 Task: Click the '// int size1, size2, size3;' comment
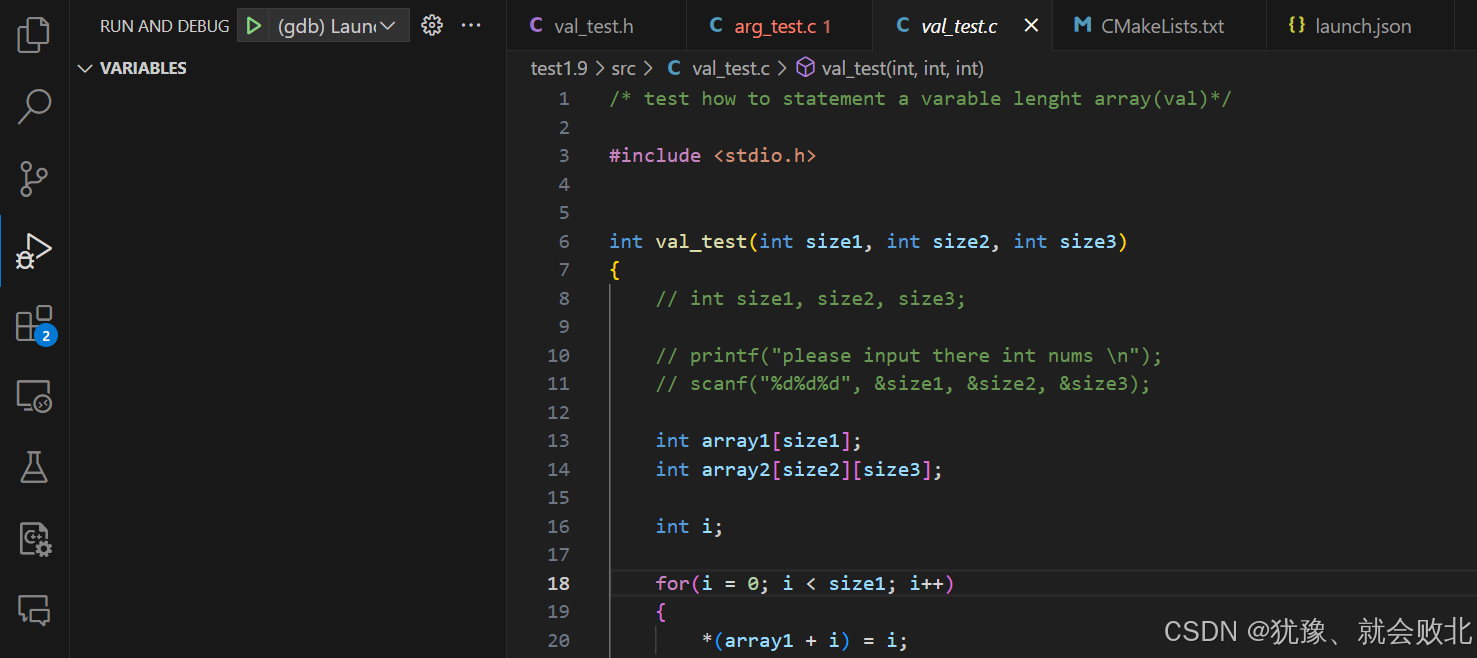(x=811, y=298)
